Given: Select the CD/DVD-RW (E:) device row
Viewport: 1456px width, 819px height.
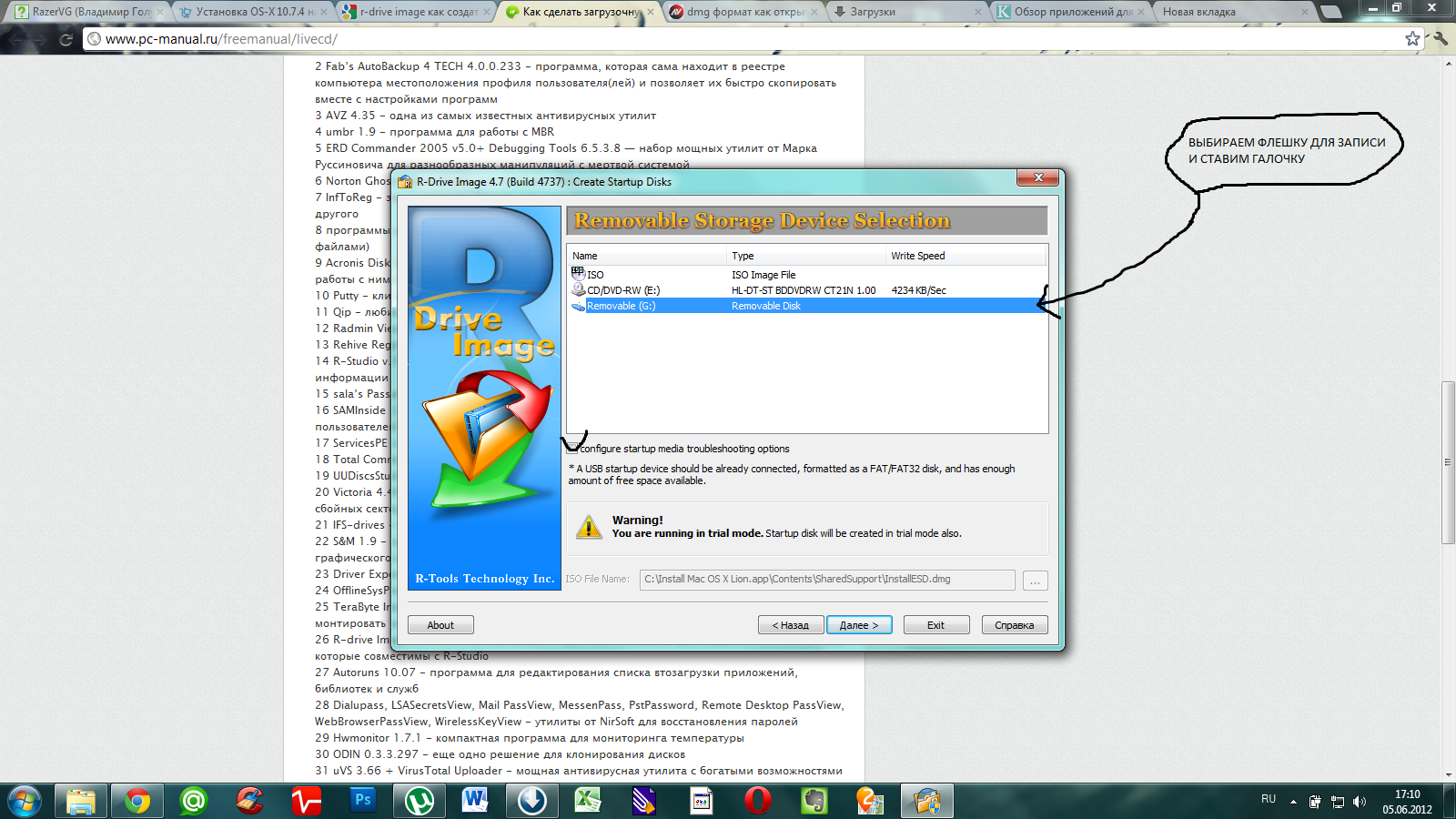Looking at the screenshot, I should (x=806, y=290).
